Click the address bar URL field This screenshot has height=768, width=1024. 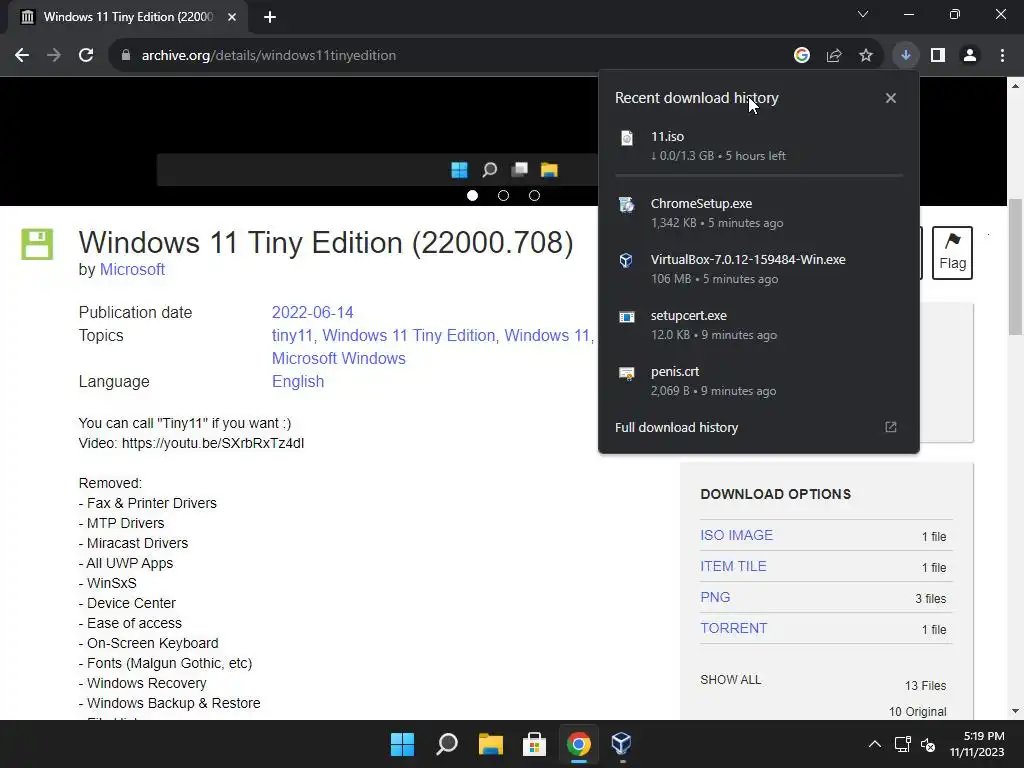pyautogui.click(x=457, y=56)
